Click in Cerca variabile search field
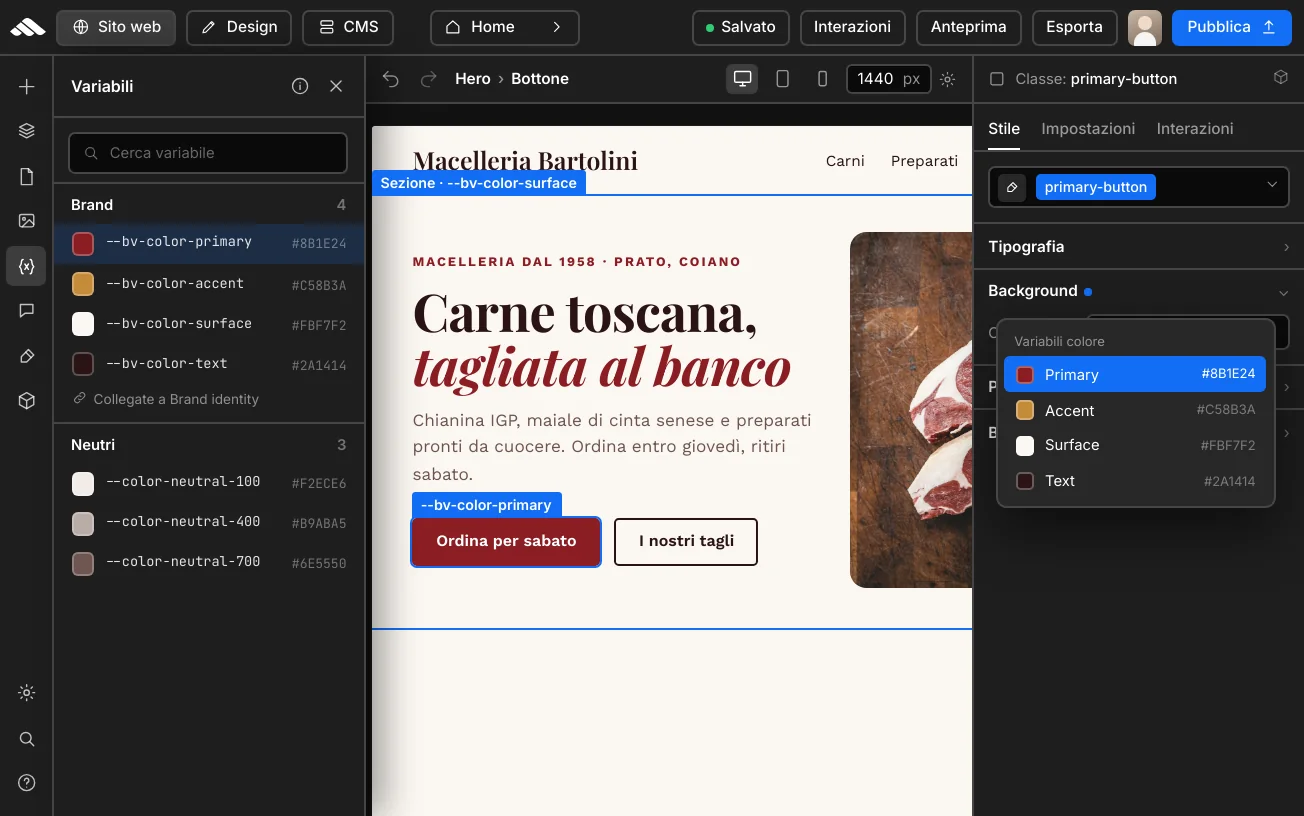1304x816 pixels. [x=208, y=153]
